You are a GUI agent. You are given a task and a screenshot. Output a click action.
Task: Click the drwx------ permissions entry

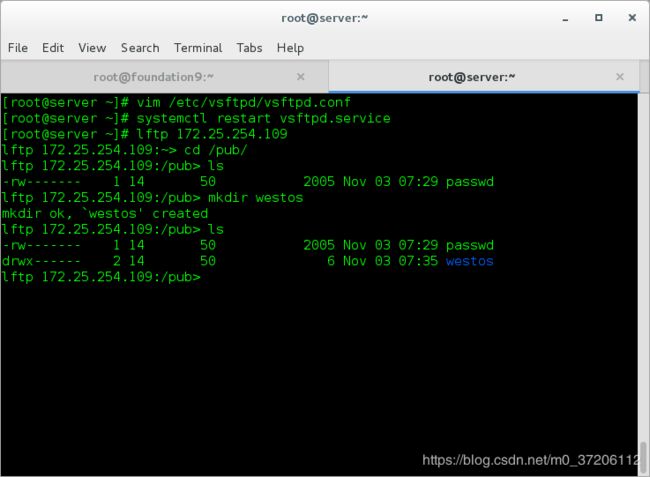[x=41, y=261]
